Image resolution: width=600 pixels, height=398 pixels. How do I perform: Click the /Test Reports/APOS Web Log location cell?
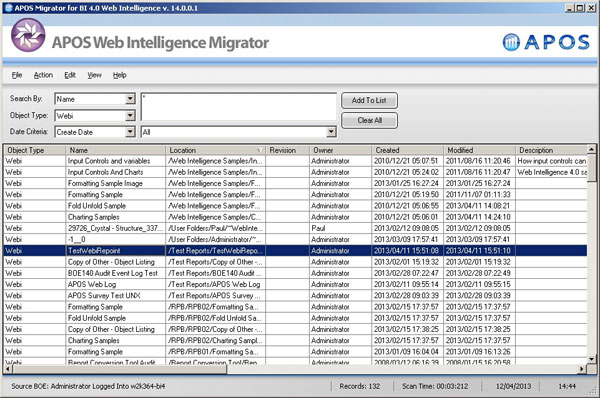click(216, 284)
